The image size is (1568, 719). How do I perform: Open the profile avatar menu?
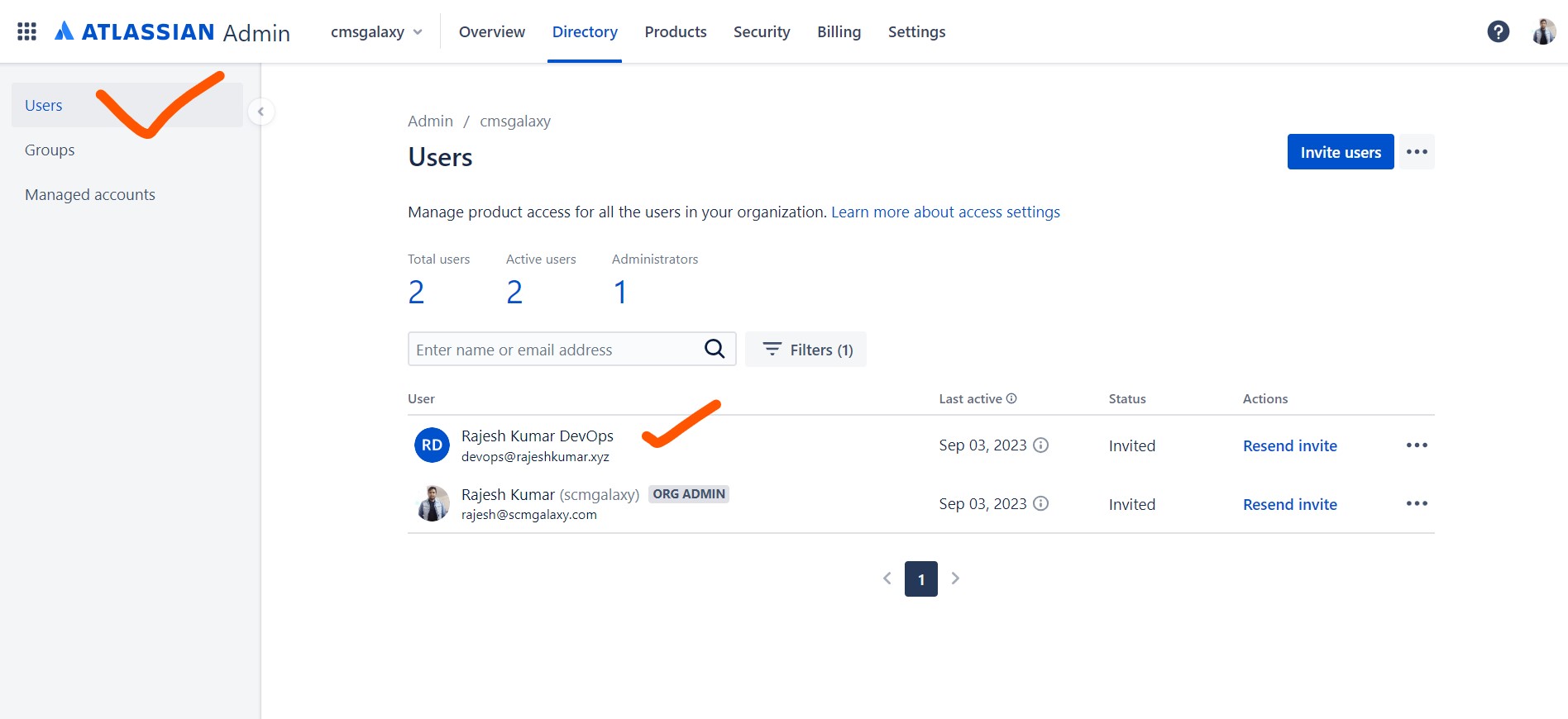[x=1543, y=31]
